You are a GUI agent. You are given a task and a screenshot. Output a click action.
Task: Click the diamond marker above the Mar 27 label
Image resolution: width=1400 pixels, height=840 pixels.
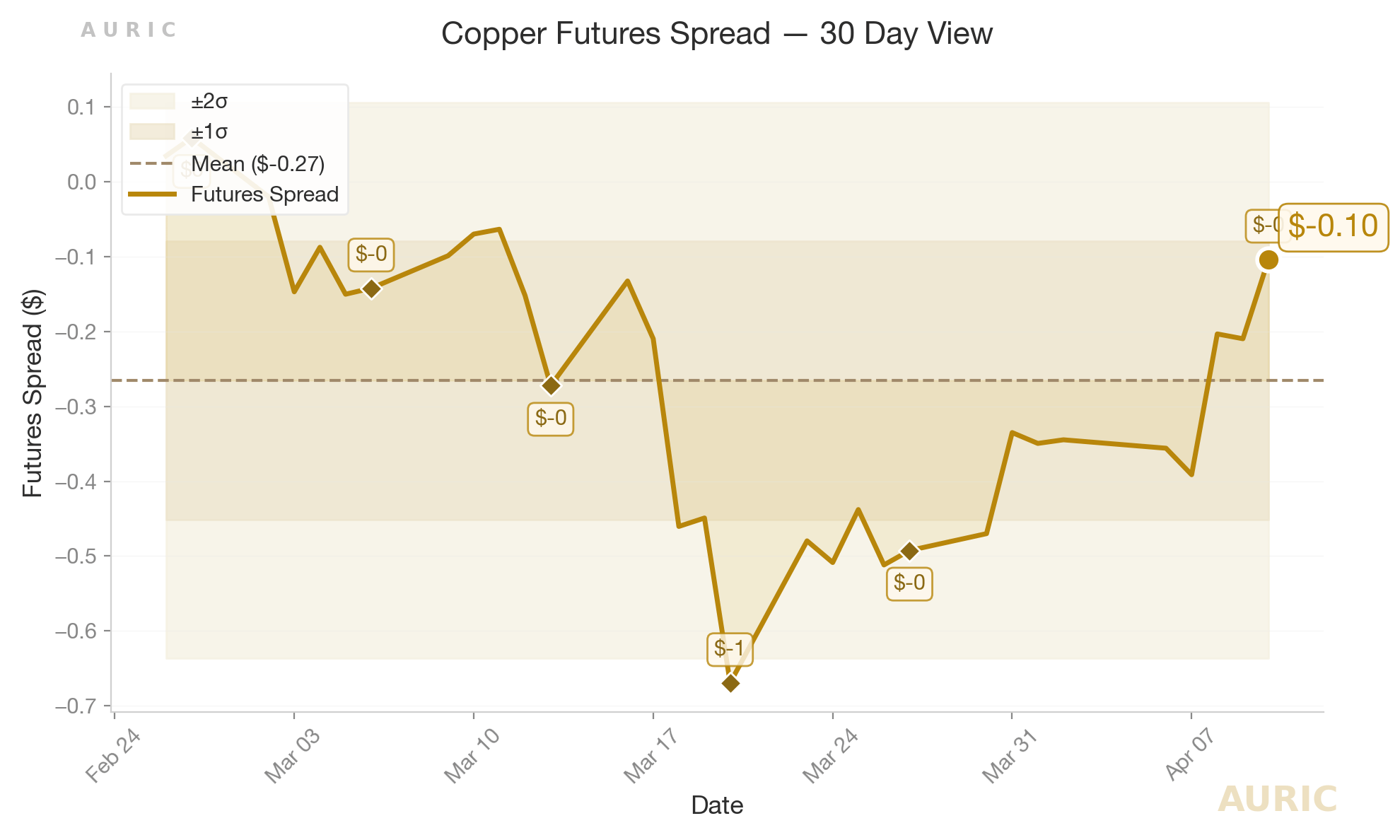910,551
